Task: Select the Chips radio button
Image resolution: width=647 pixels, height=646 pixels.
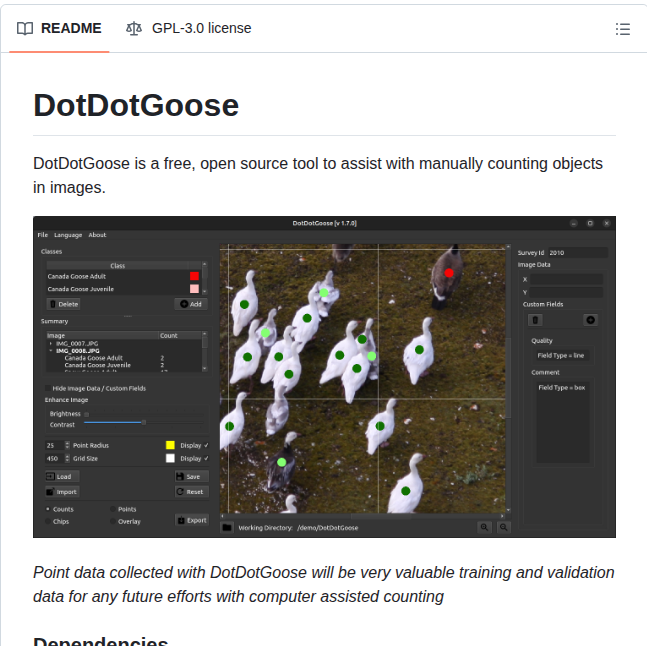Action: pos(48,521)
